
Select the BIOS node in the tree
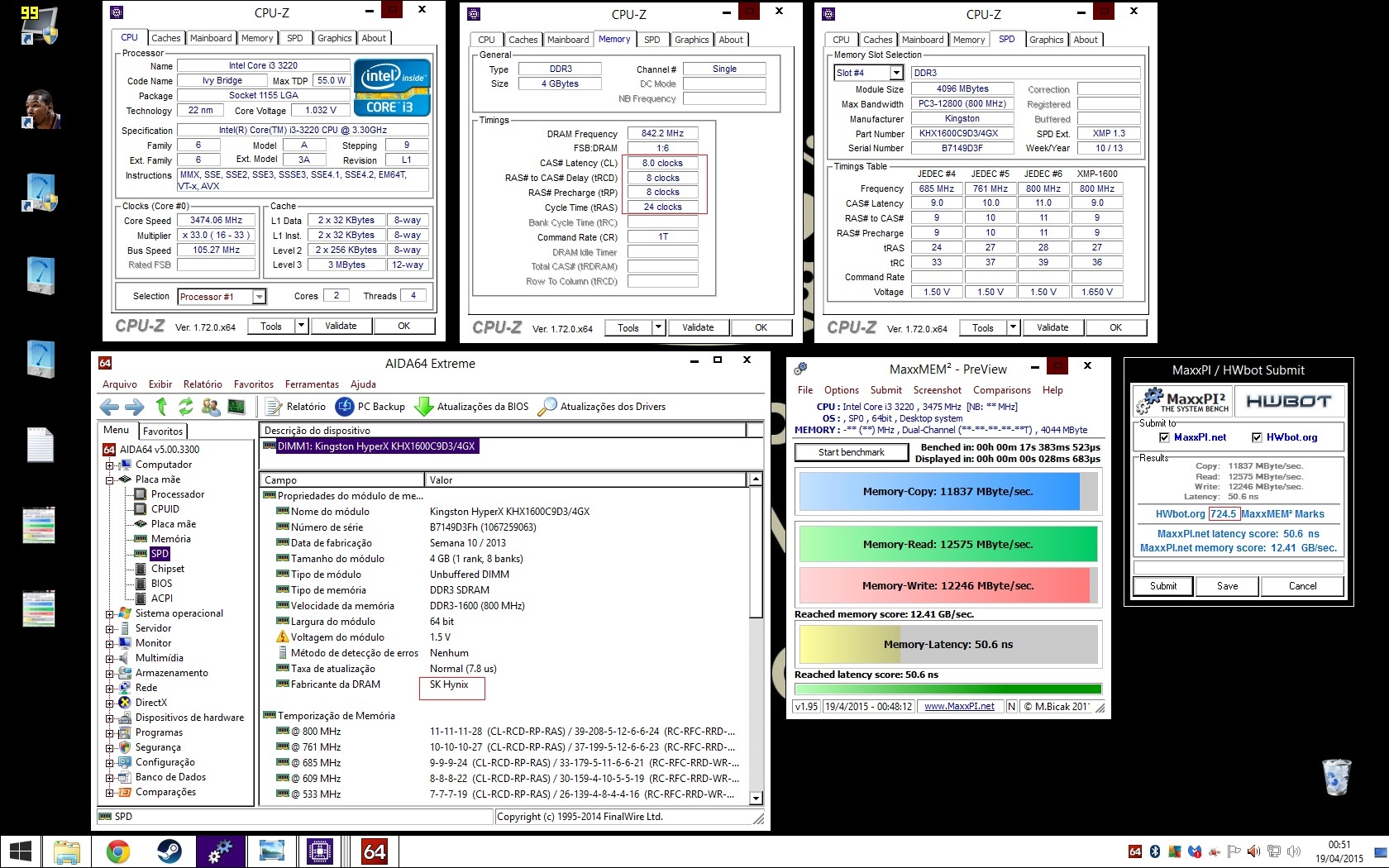coord(154,584)
